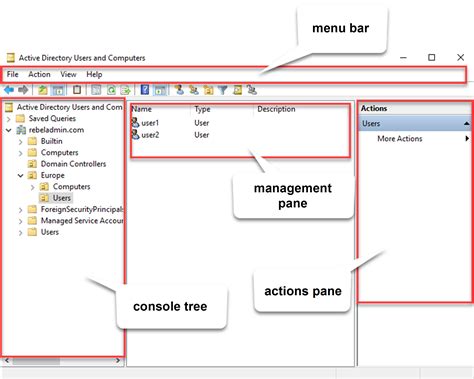The image size is (474, 379).
Task: Select Domain Controllers in the tree
Action: pos(73,164)
